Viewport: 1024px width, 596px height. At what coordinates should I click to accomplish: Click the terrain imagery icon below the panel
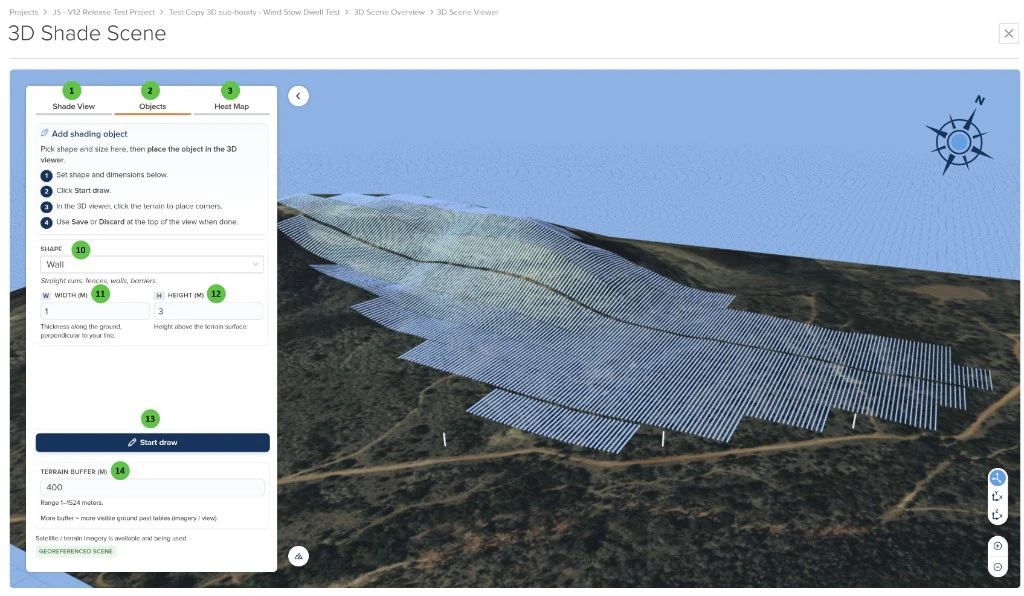298,555
